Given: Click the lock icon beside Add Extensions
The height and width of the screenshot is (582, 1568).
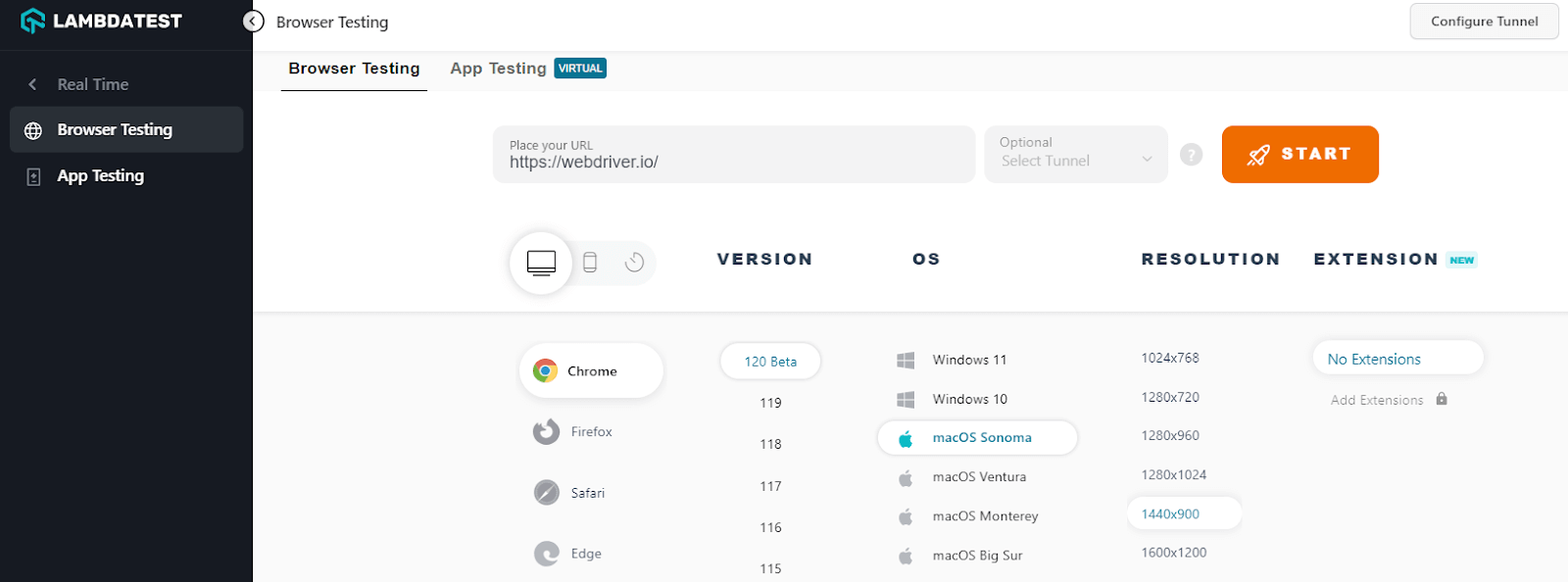Looking at the screenshot, I should click(1442, 399).
